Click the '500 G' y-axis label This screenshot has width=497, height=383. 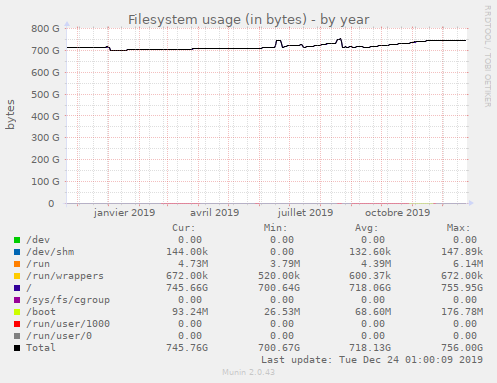tap(45, 94)
